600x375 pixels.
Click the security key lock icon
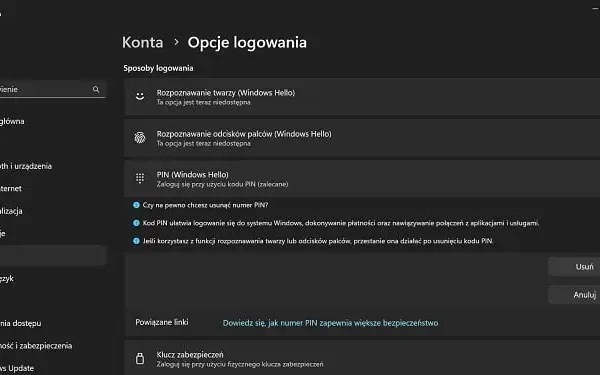click(x=140, y=359)
